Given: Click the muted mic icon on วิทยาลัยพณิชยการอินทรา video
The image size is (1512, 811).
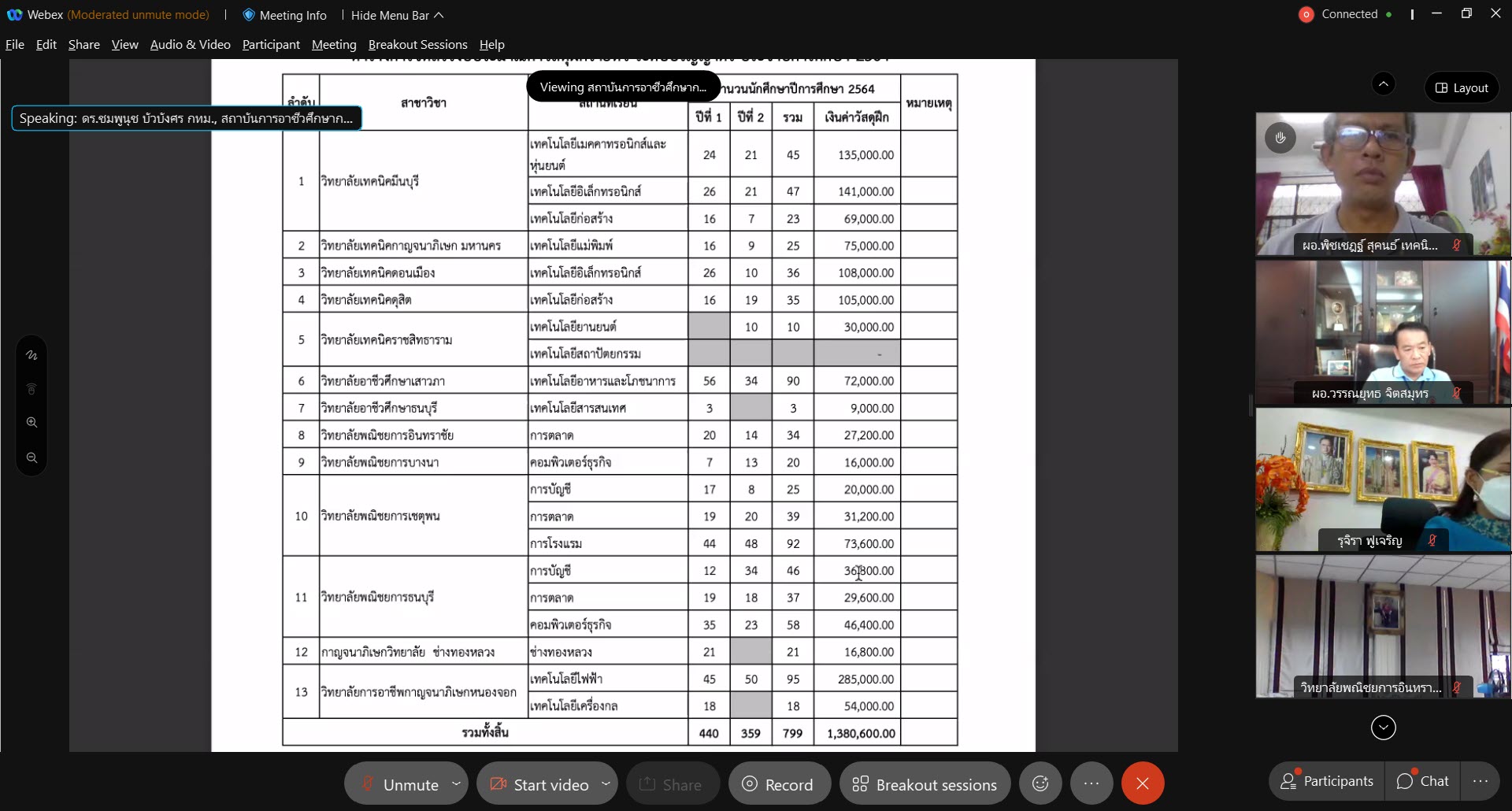Looking at the screenshot, I should point(1457,687).
